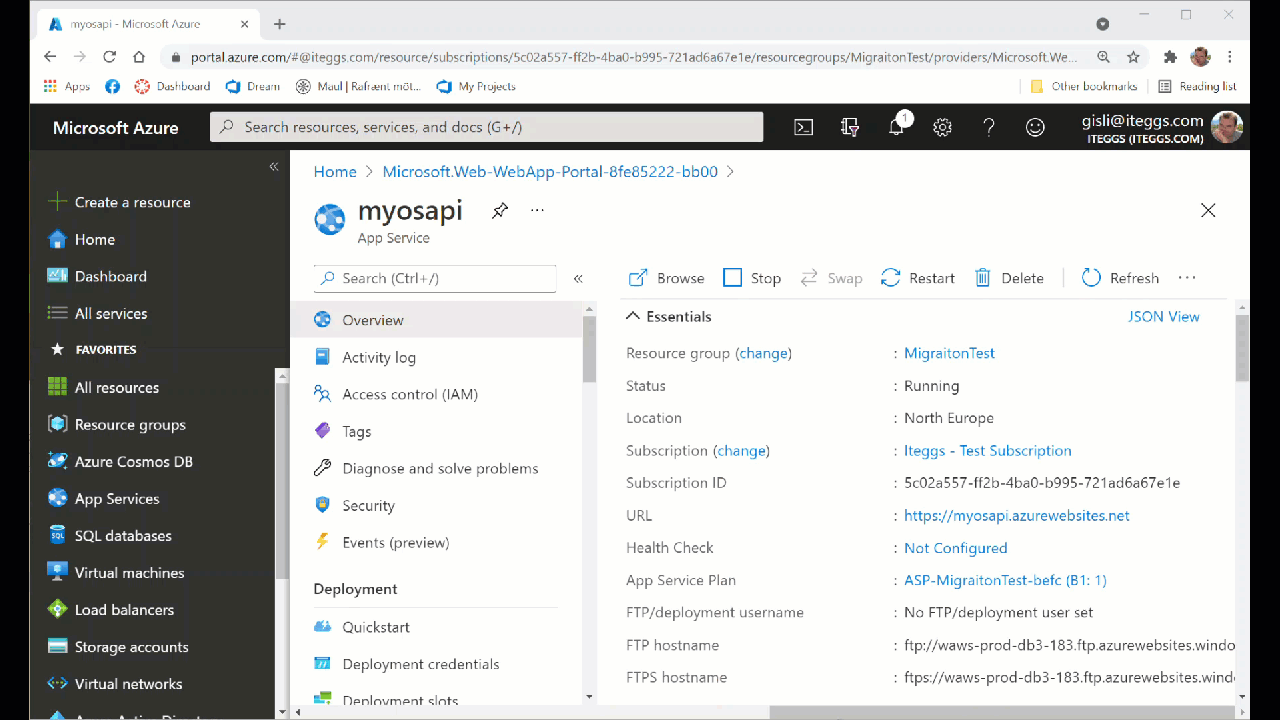This screenshot has width=1280, height=720.
Task: Click Microsoft.Web-WebApp-Portal breadcrumb link
Action: (550, 171)
